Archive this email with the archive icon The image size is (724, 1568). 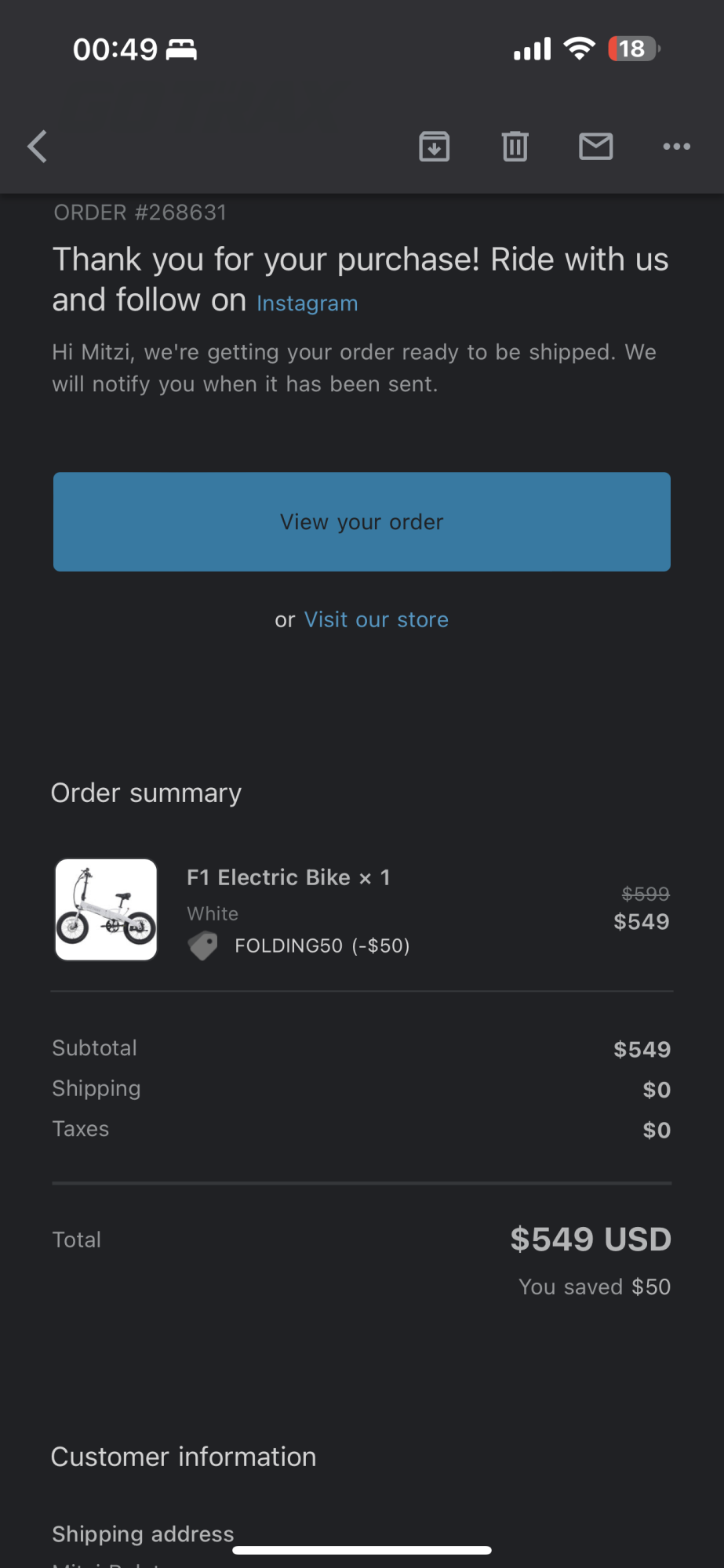[x=434, y=147]
